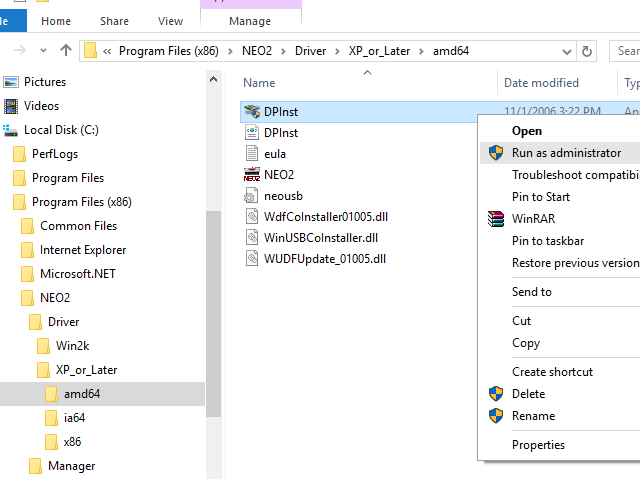Image resolution: width=640 pixels, height=479 pixels.
Task: Open the Share ribbon tab
Action: (114, 21)
